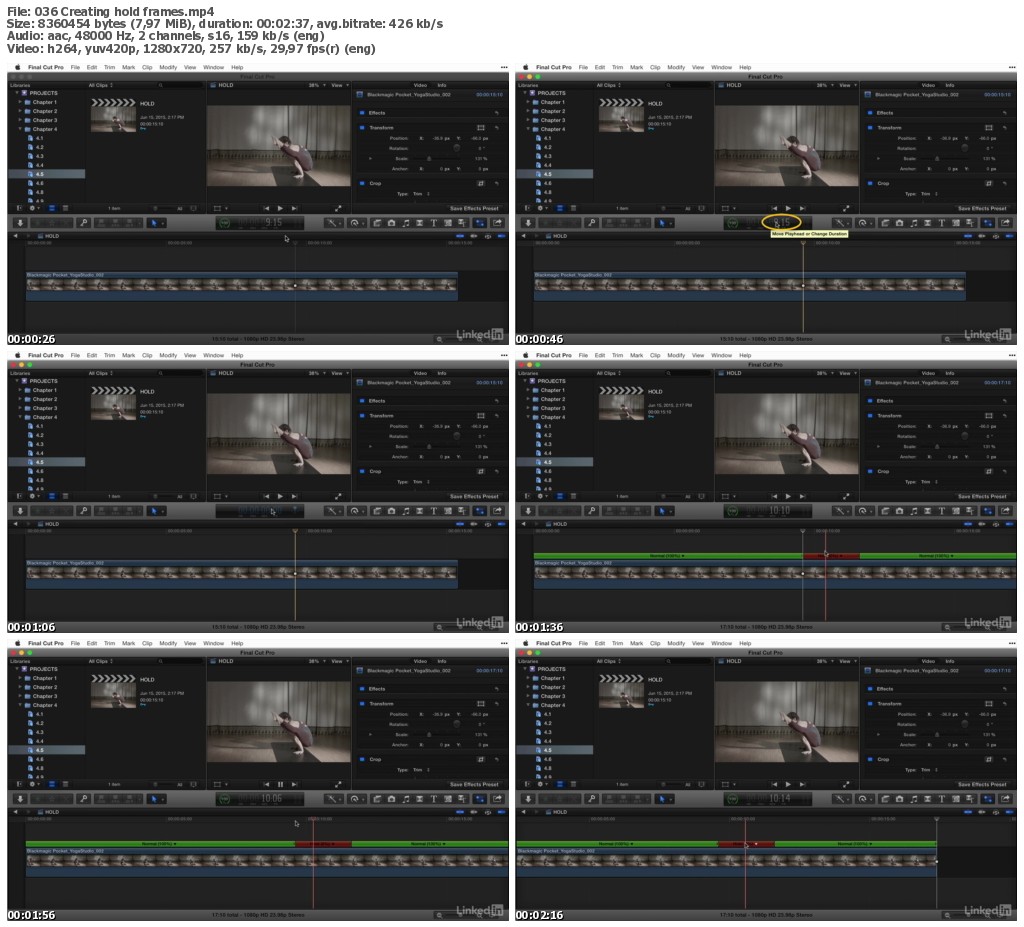
Task: Toggle Effects blue checkbox in 00:00:26 inspector
Action: [361, 113]
